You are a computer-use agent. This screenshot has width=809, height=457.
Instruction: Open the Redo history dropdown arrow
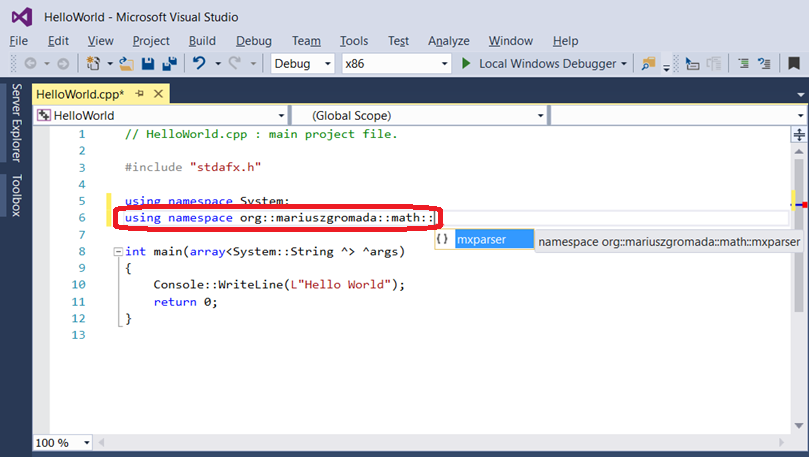click(253, 63)
